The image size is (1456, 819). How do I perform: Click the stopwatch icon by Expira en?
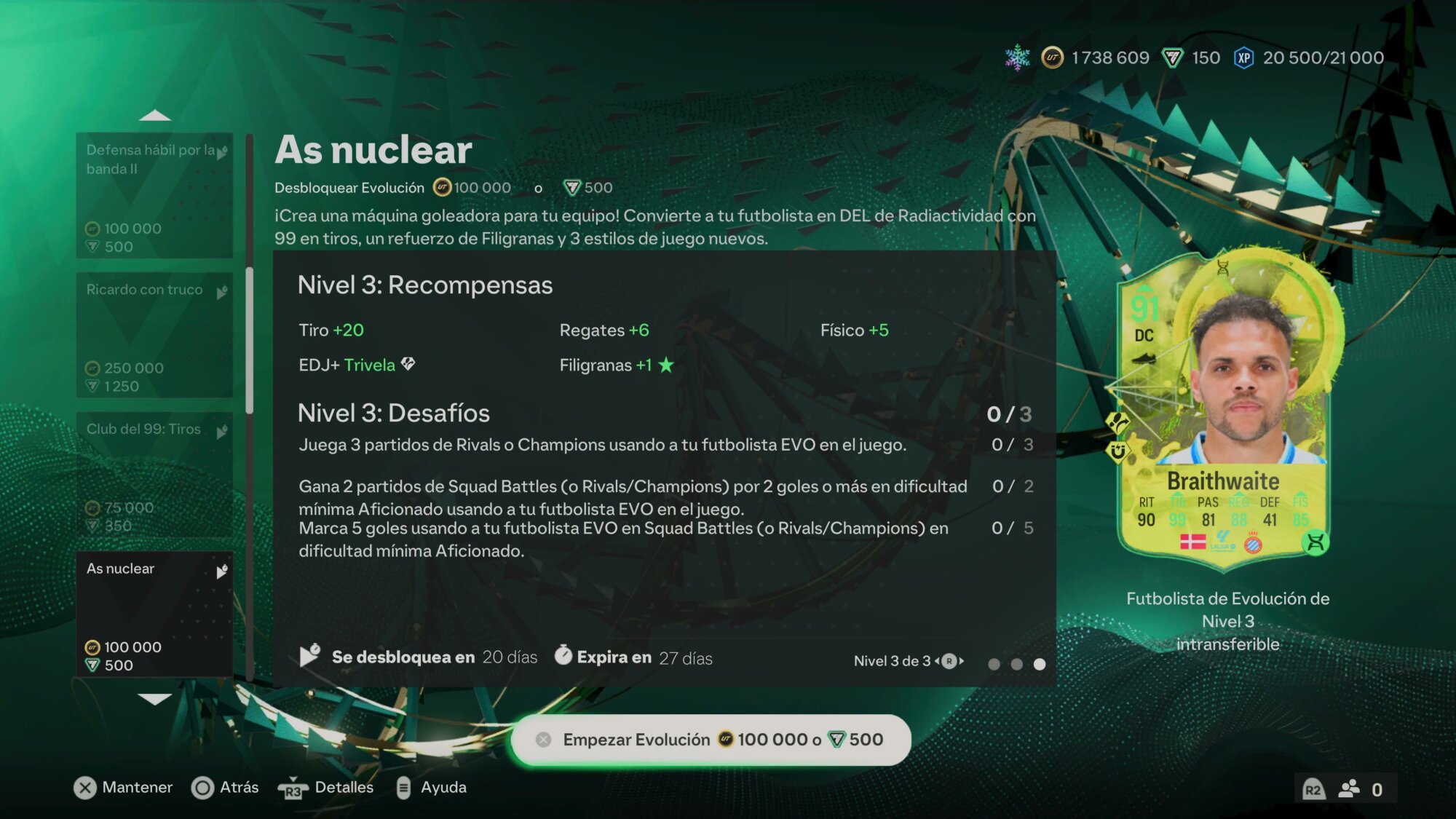tap(563, 655)
